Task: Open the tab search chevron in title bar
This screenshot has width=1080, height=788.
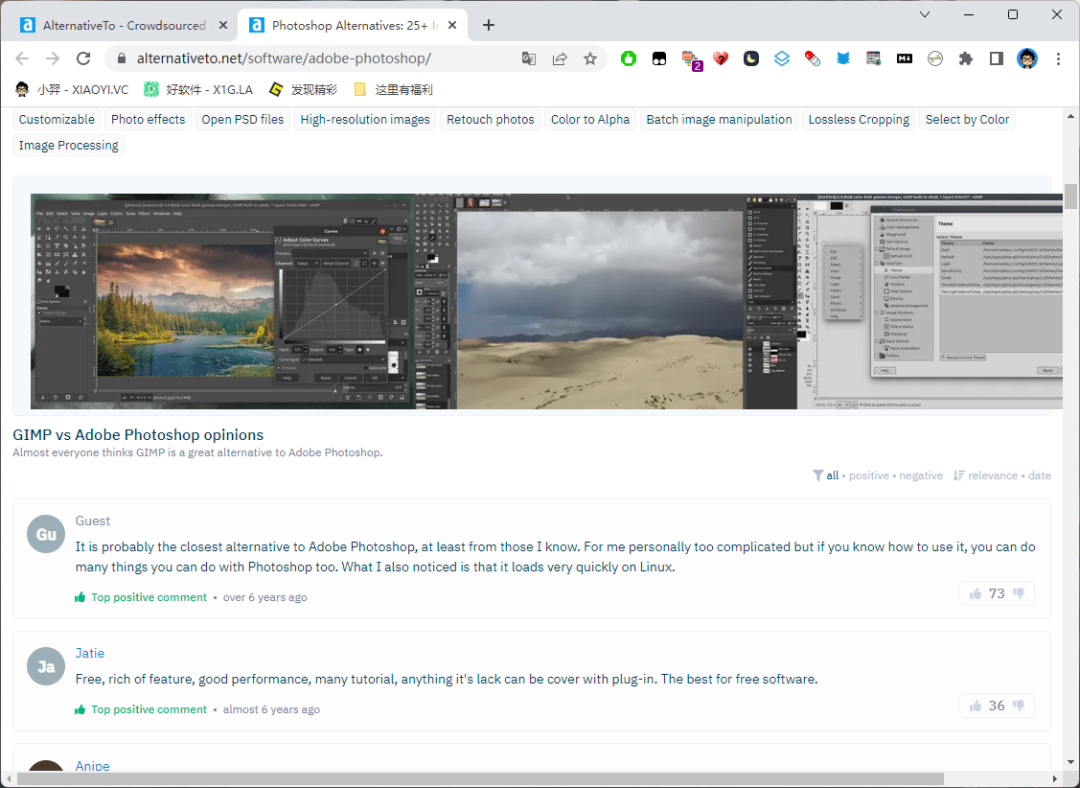Action: (925, 15)
